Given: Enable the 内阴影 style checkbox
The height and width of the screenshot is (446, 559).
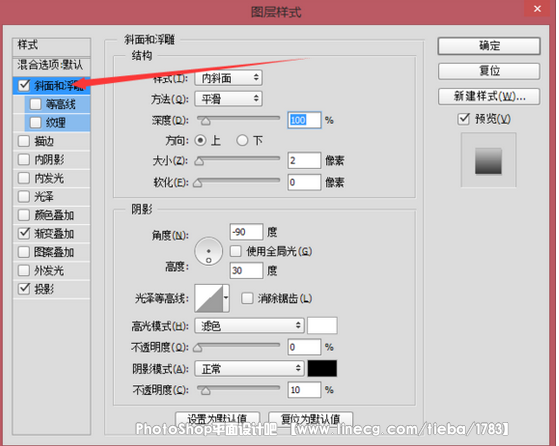Looking at the screenshot, I should click(24, 159).
